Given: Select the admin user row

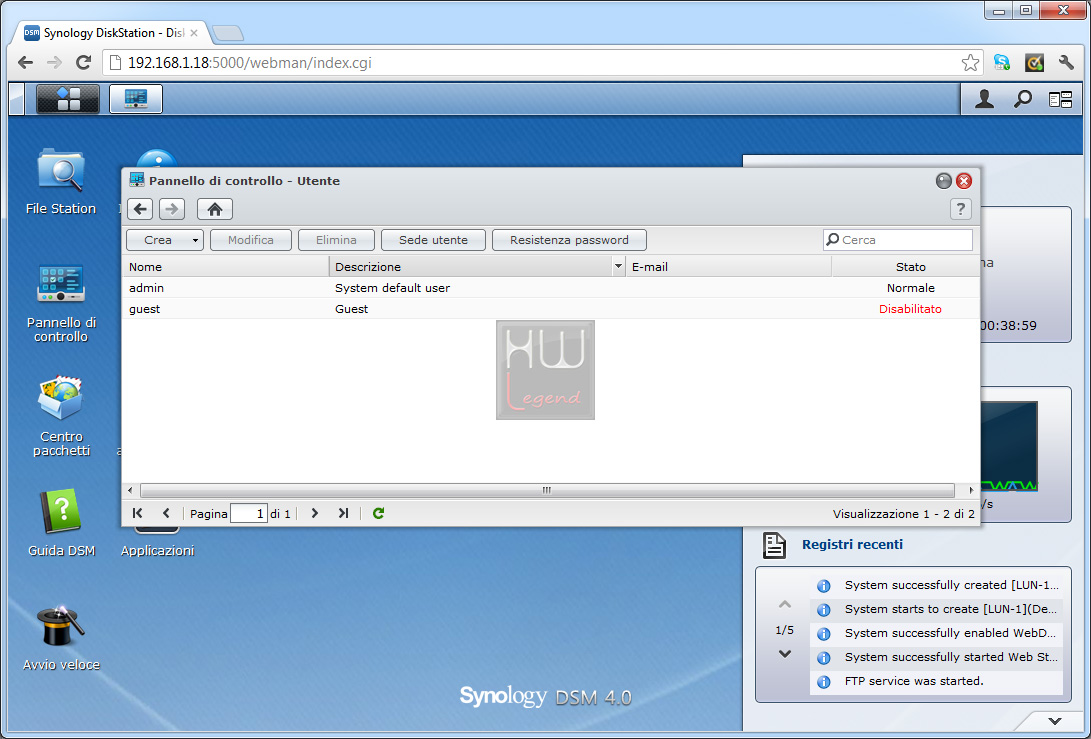Looking at the screenshot, I should tap(551, 287).
